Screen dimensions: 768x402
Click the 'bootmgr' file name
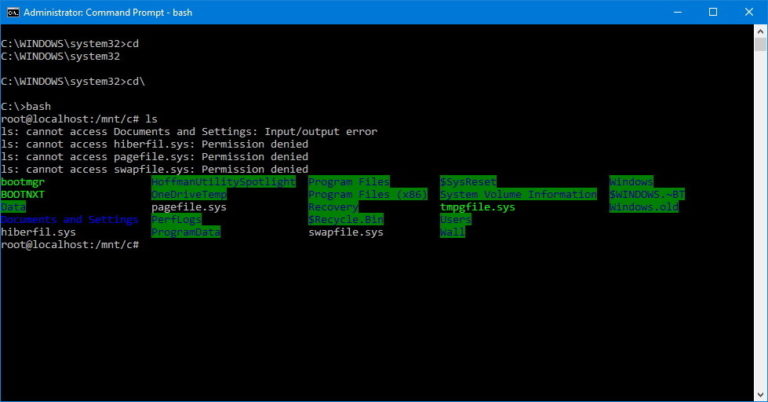pyautogui.click(x=22, y=182)
